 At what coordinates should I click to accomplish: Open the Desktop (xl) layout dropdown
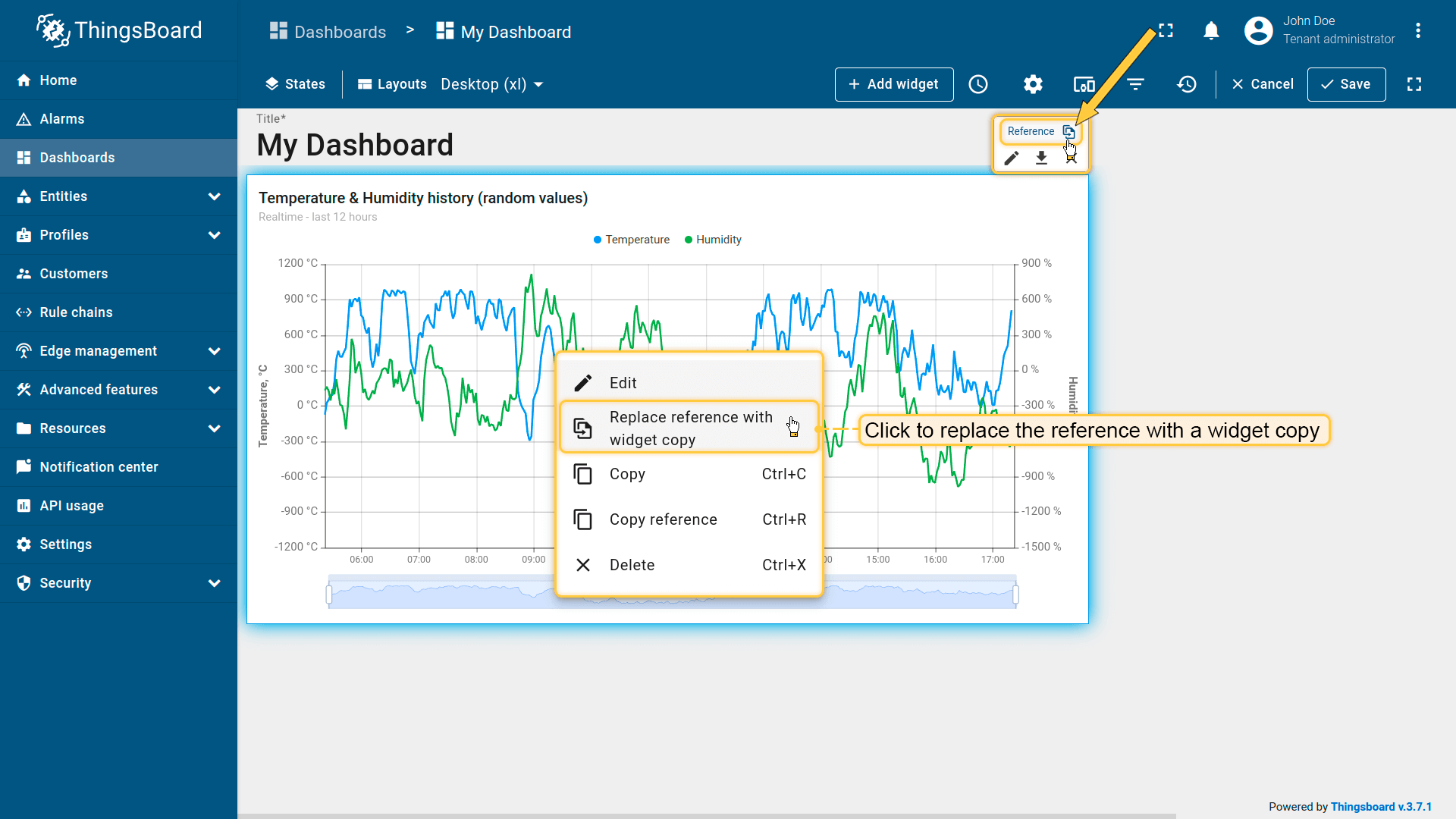492,84
